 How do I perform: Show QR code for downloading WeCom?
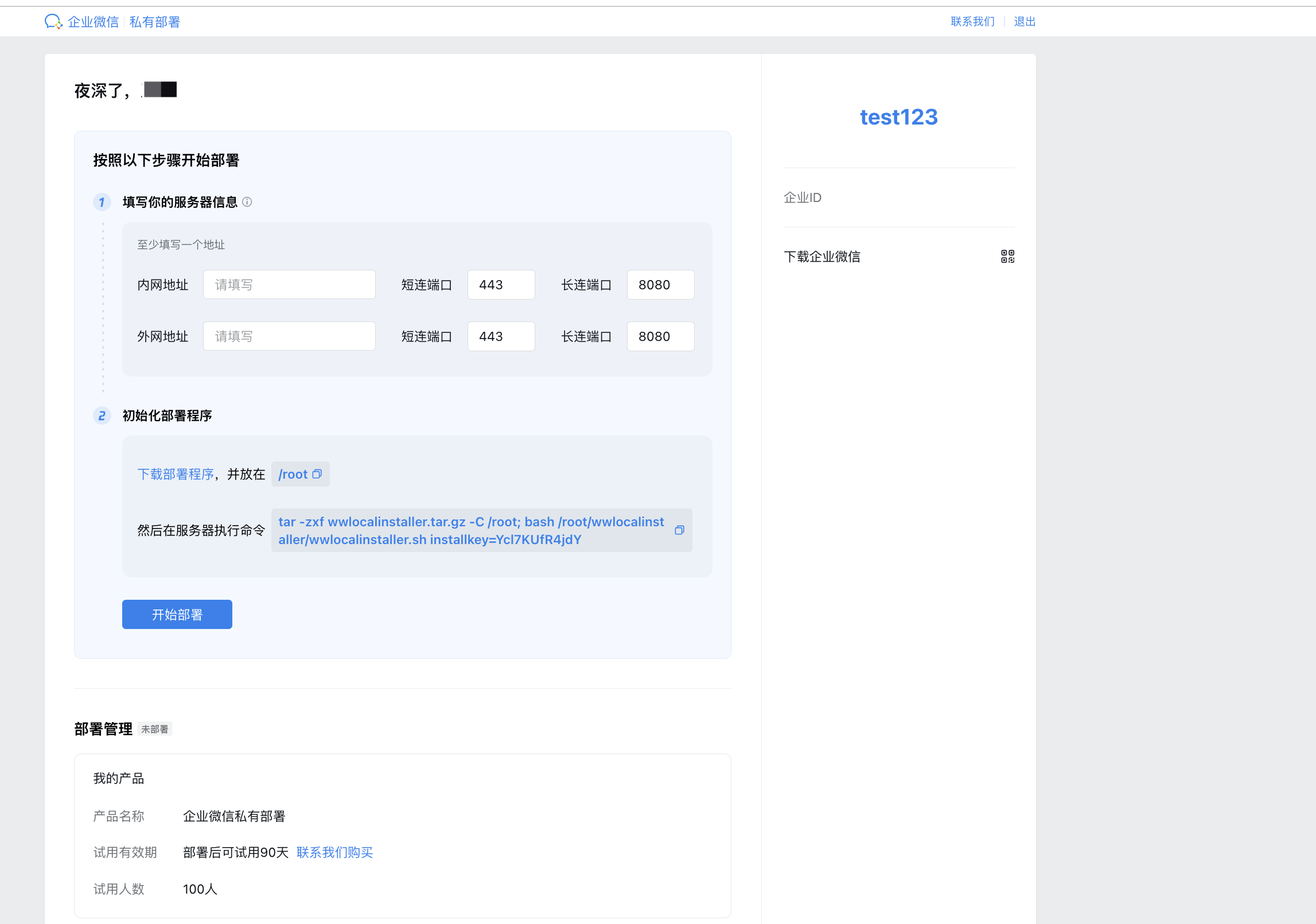1007,257
